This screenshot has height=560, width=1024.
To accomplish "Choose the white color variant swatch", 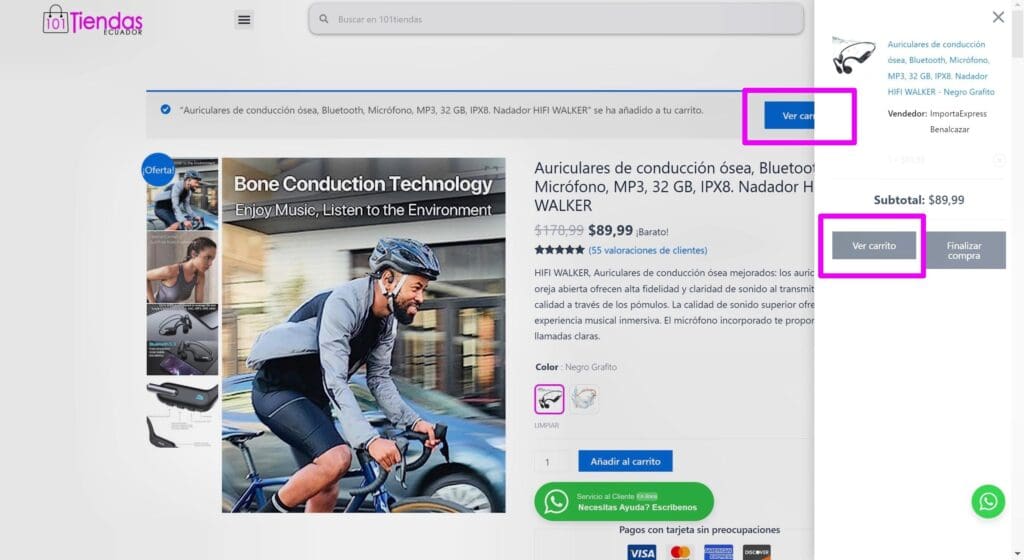I will pos(584,399).
